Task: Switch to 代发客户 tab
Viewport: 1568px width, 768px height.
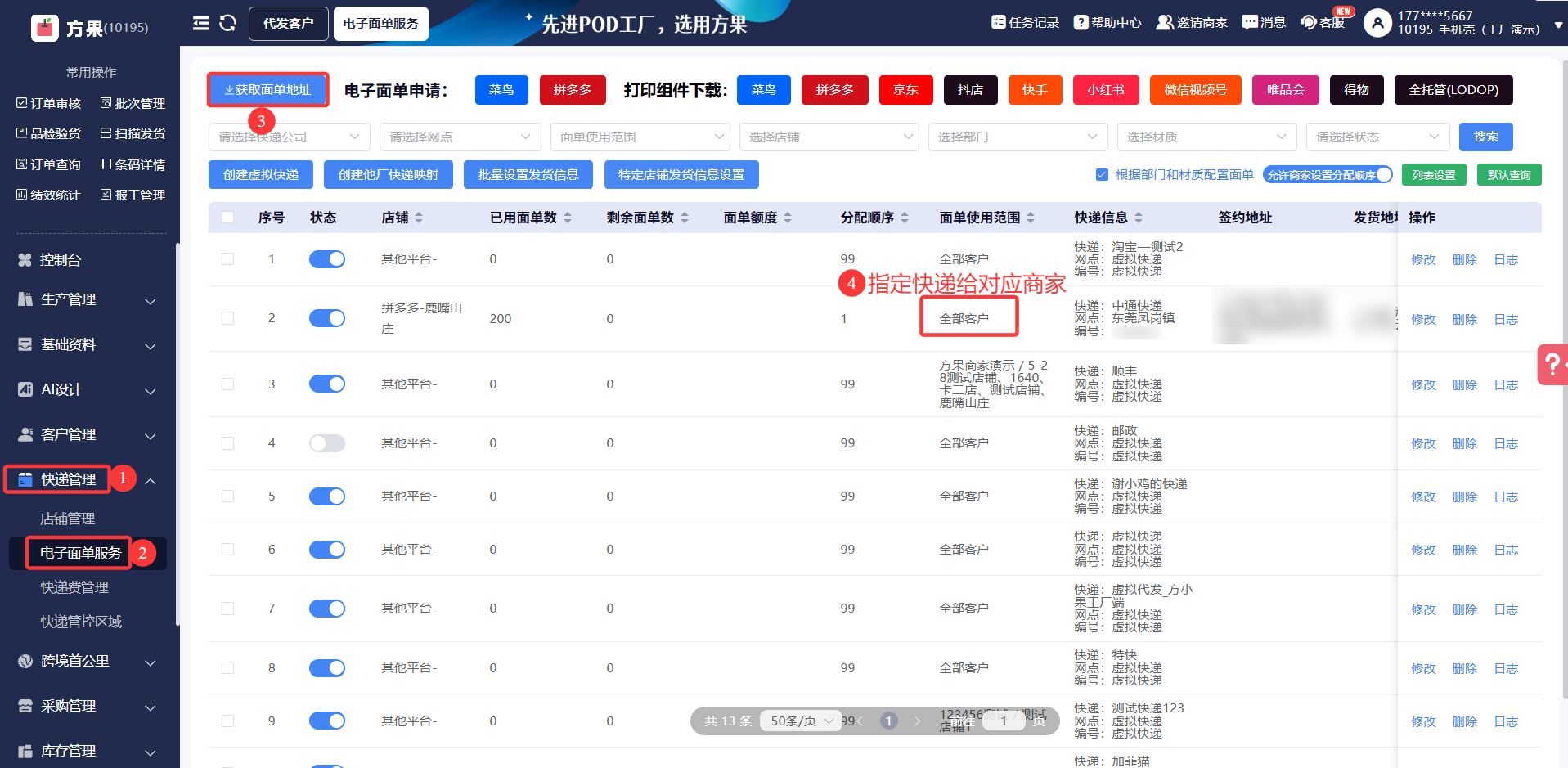Action: click(x=289, y=24)
